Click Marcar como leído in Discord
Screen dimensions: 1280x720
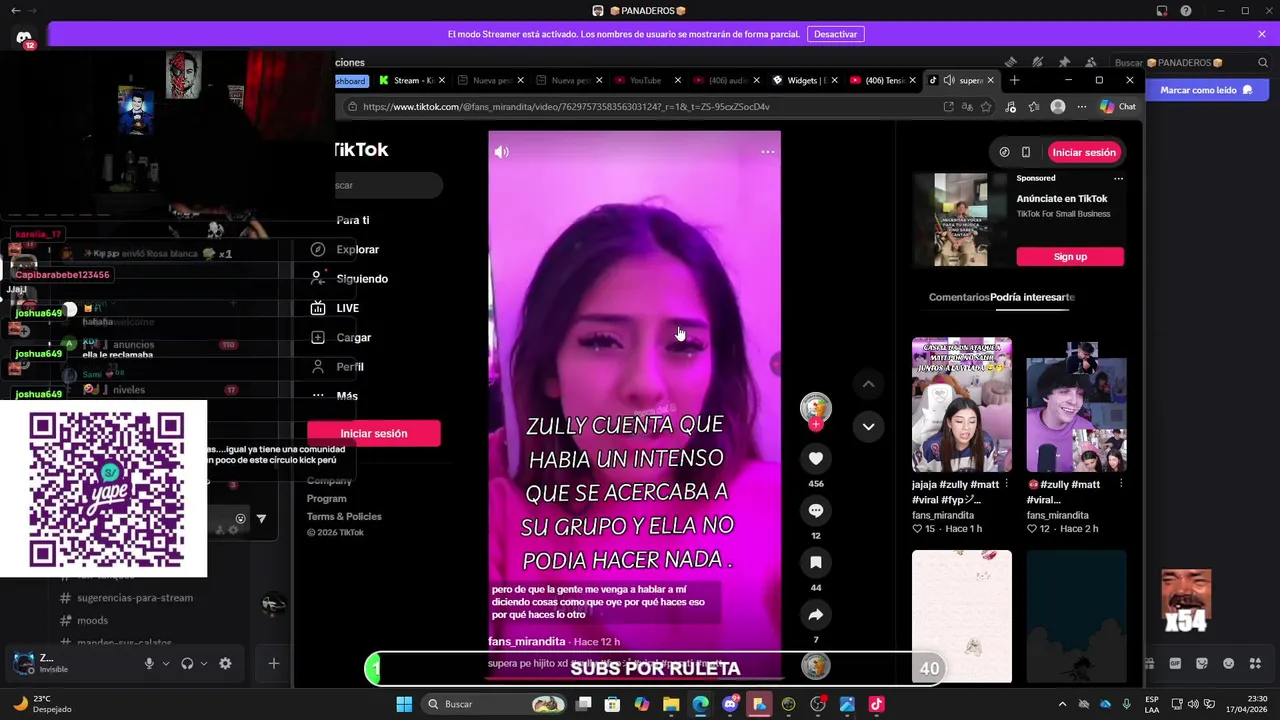pos(1206,90)
